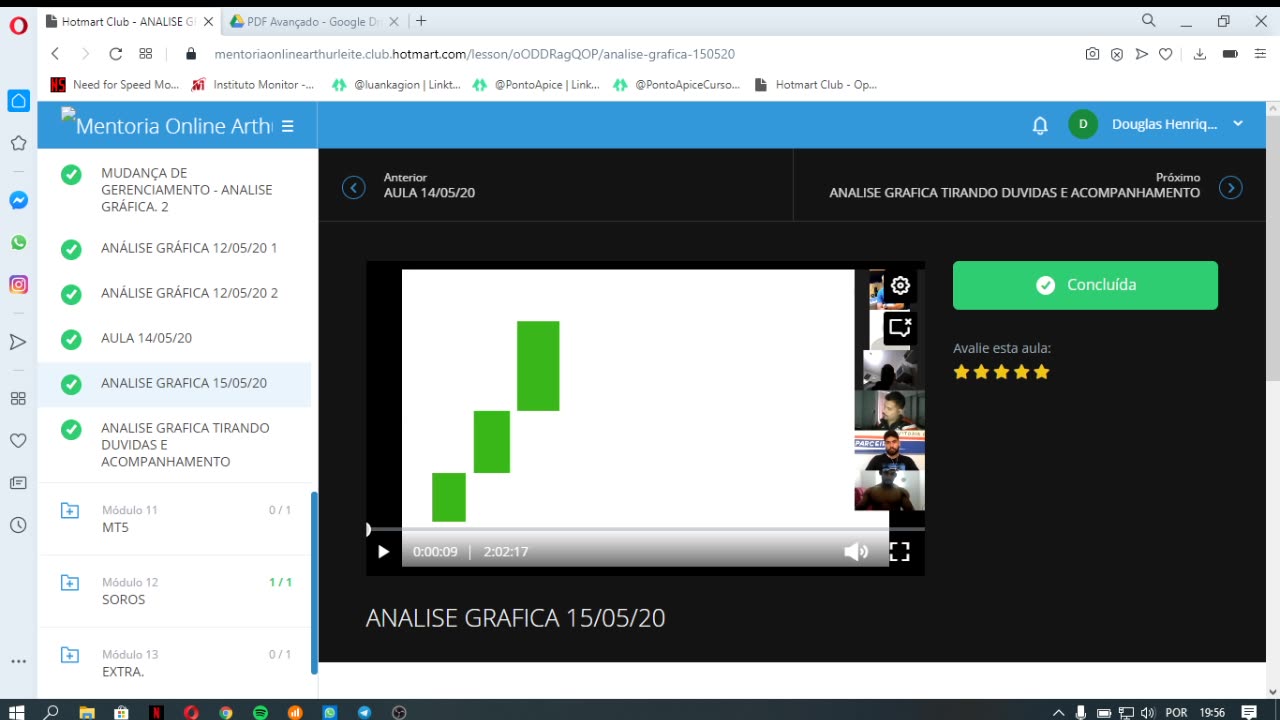This screenshot has height=720, width=1280.
Task: Toggle check for TIRANDO DUVIDAS E ACOMPANHAMENTO
Action: pos(71,429)
